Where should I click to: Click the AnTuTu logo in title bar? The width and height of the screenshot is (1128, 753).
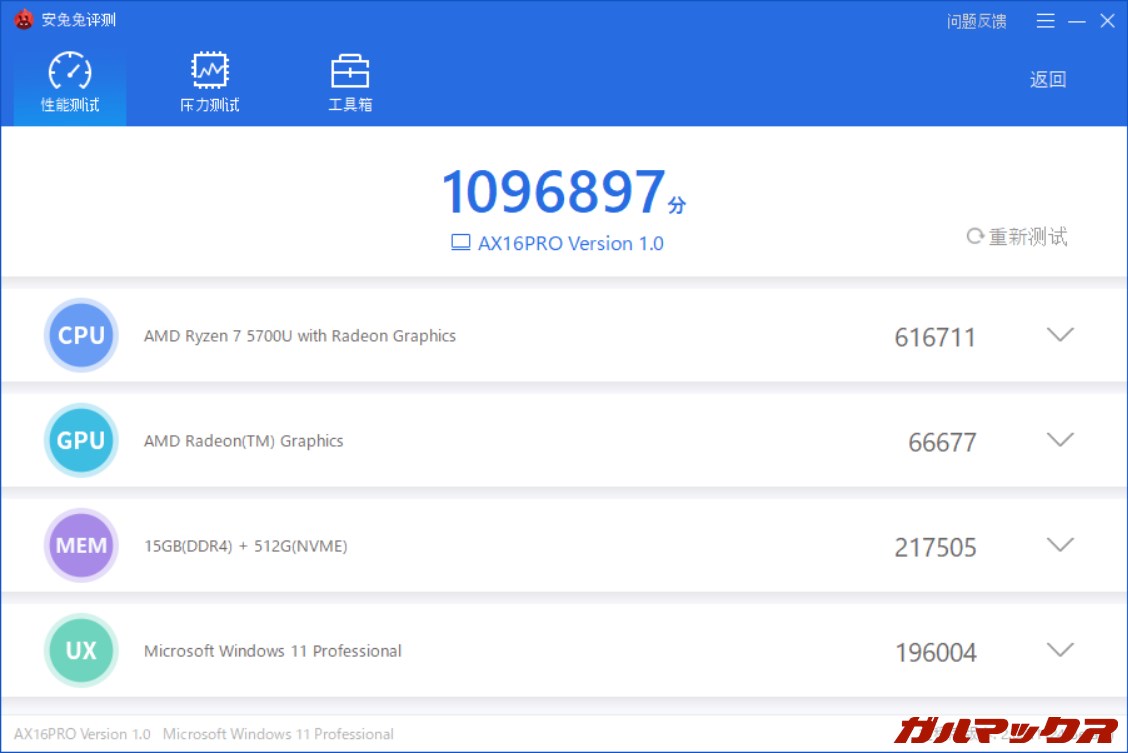tap(22, 18)
